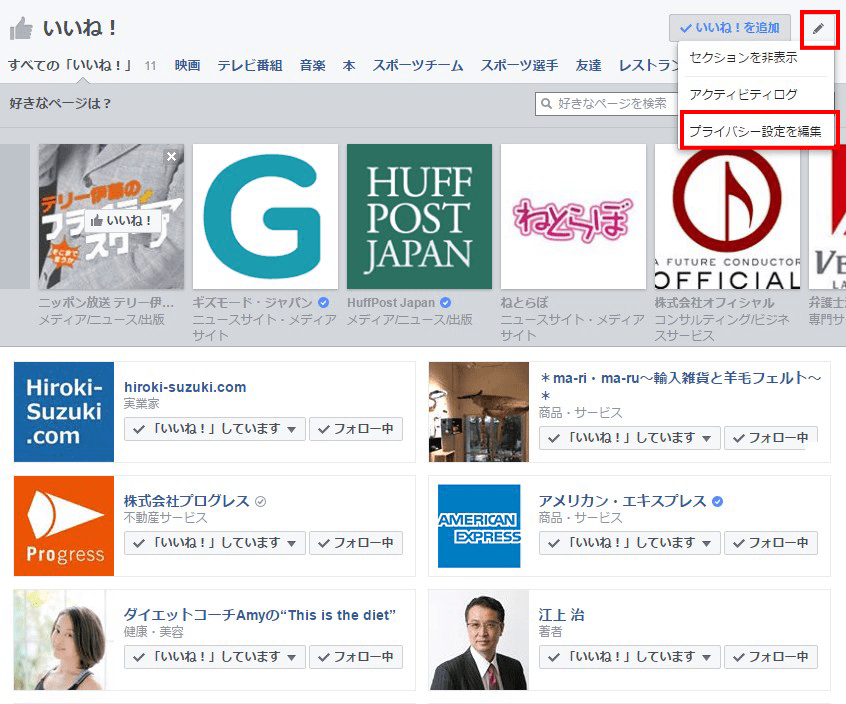Click the pencil edit icon
The height and width of the screenshot is (704, 846).
tap(818, 28)
